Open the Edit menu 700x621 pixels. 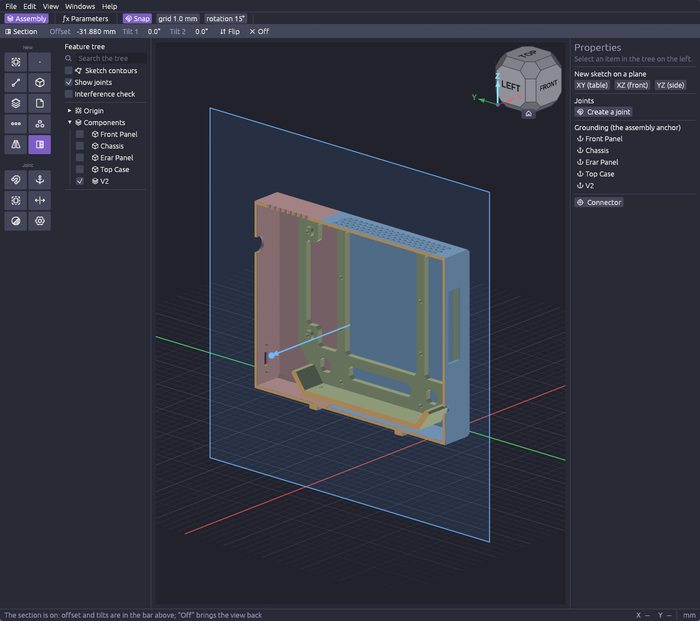tap(29, 6)
